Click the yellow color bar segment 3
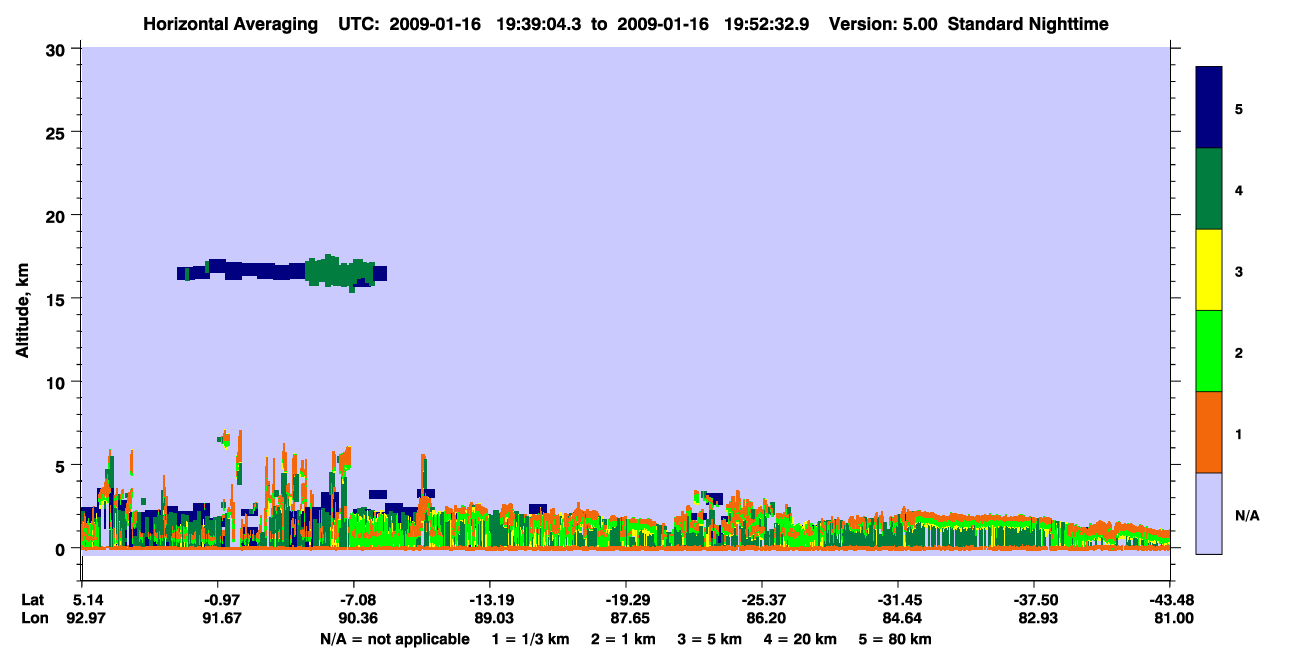The image size is (1300, 667). (x=1209, y=270)
